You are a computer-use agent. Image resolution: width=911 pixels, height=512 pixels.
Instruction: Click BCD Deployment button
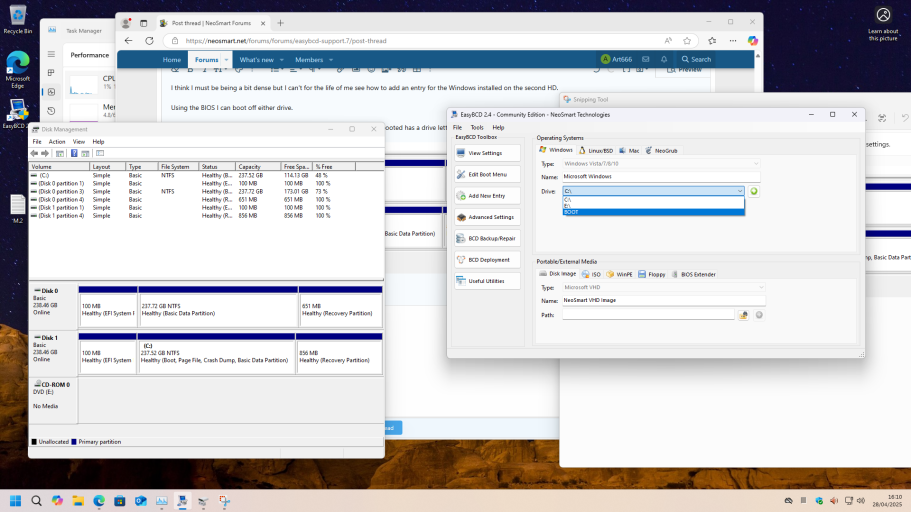pyautogui.click(x=487, y=260)
